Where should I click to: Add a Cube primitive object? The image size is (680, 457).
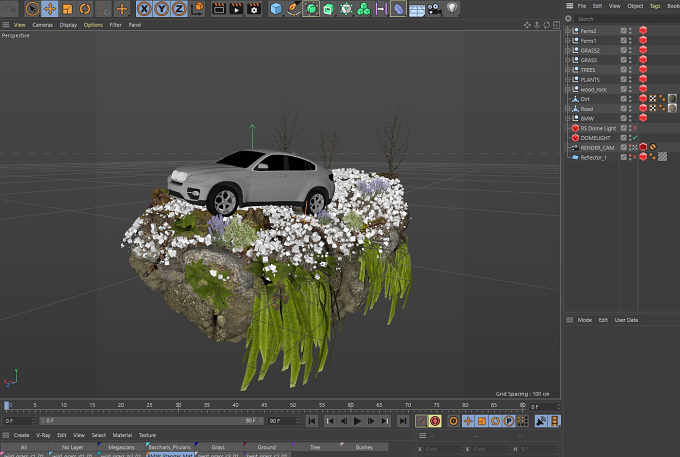pyautogui.click(x=276, y=9)
